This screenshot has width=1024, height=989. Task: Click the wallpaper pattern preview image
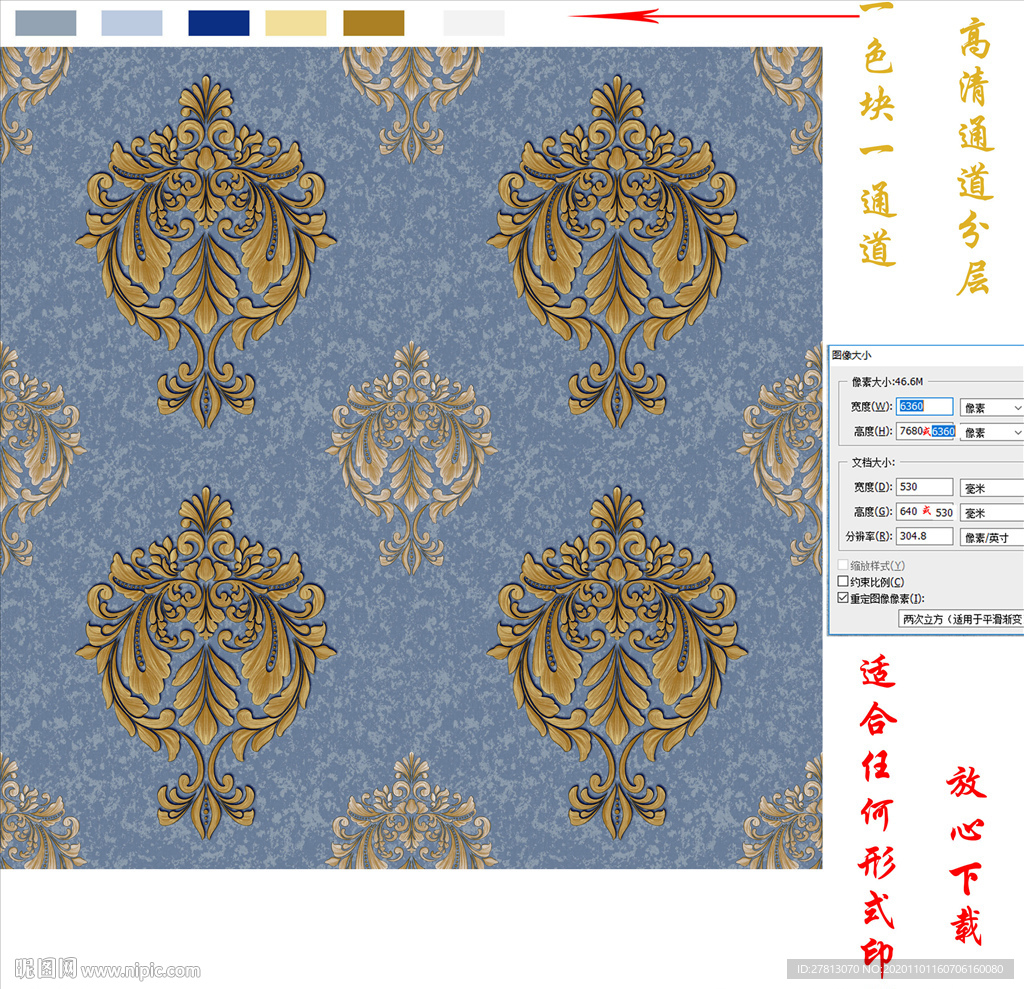(411, 457)
